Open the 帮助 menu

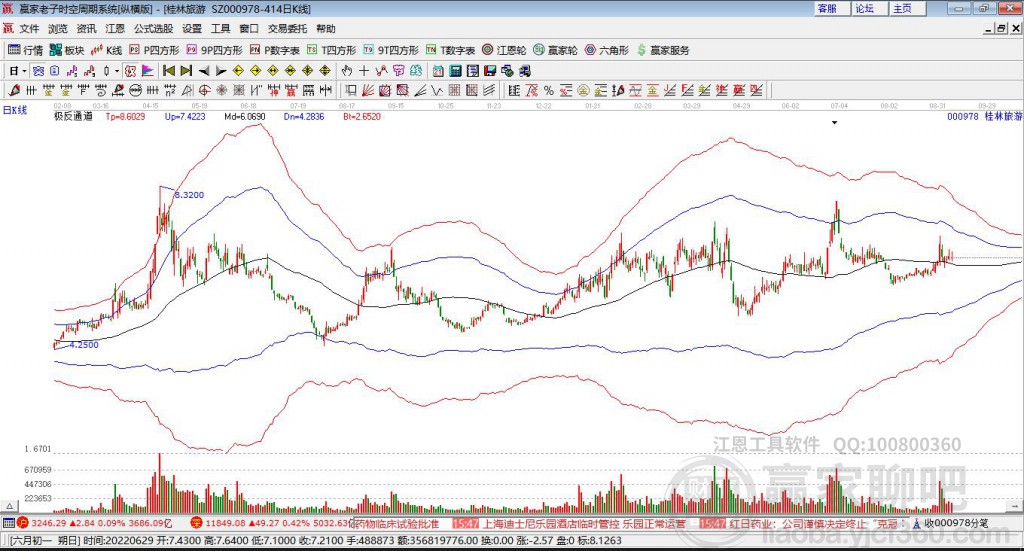(326, 29)
